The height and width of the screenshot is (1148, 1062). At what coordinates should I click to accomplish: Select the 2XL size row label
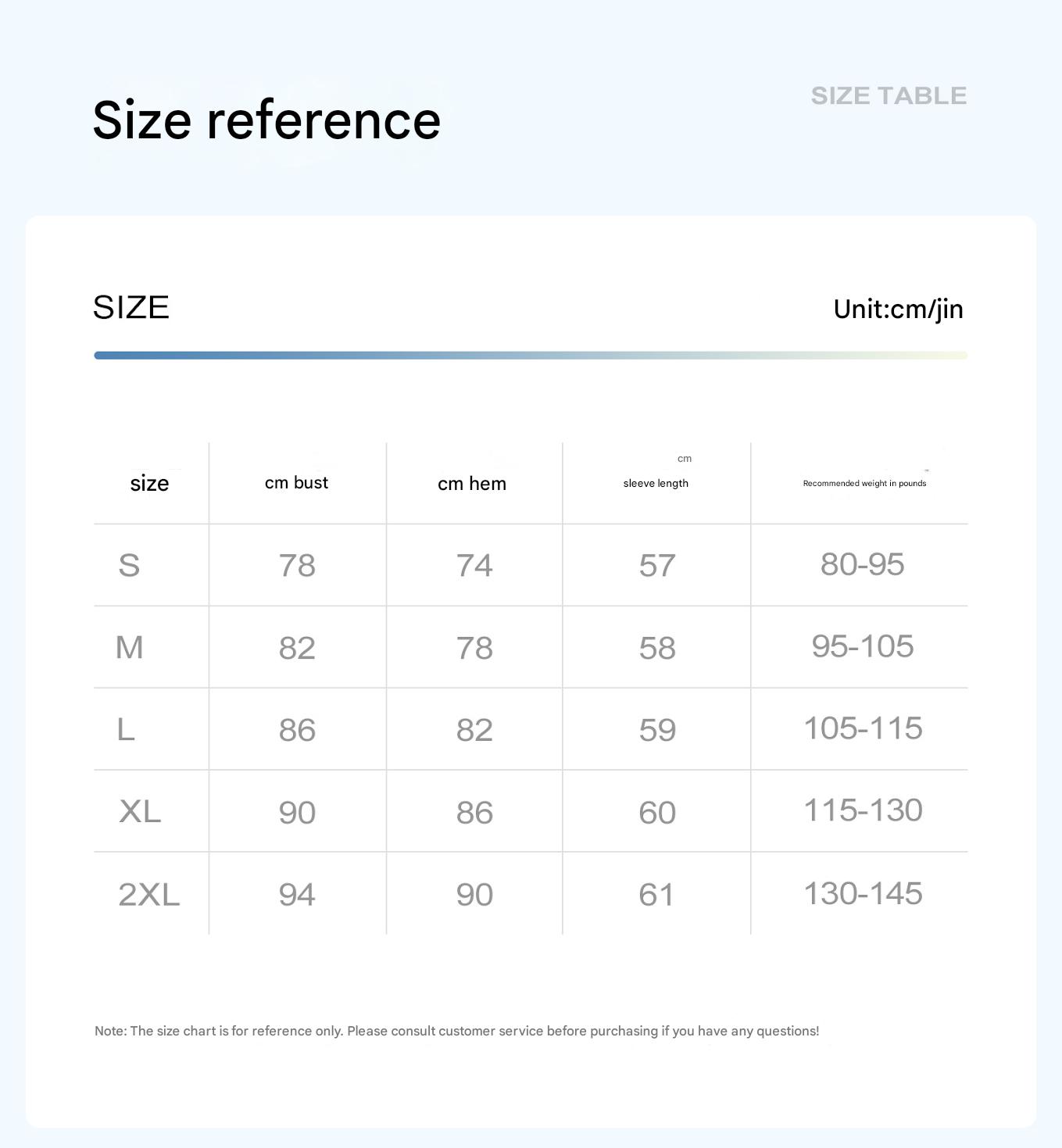[x=148, y=894]
